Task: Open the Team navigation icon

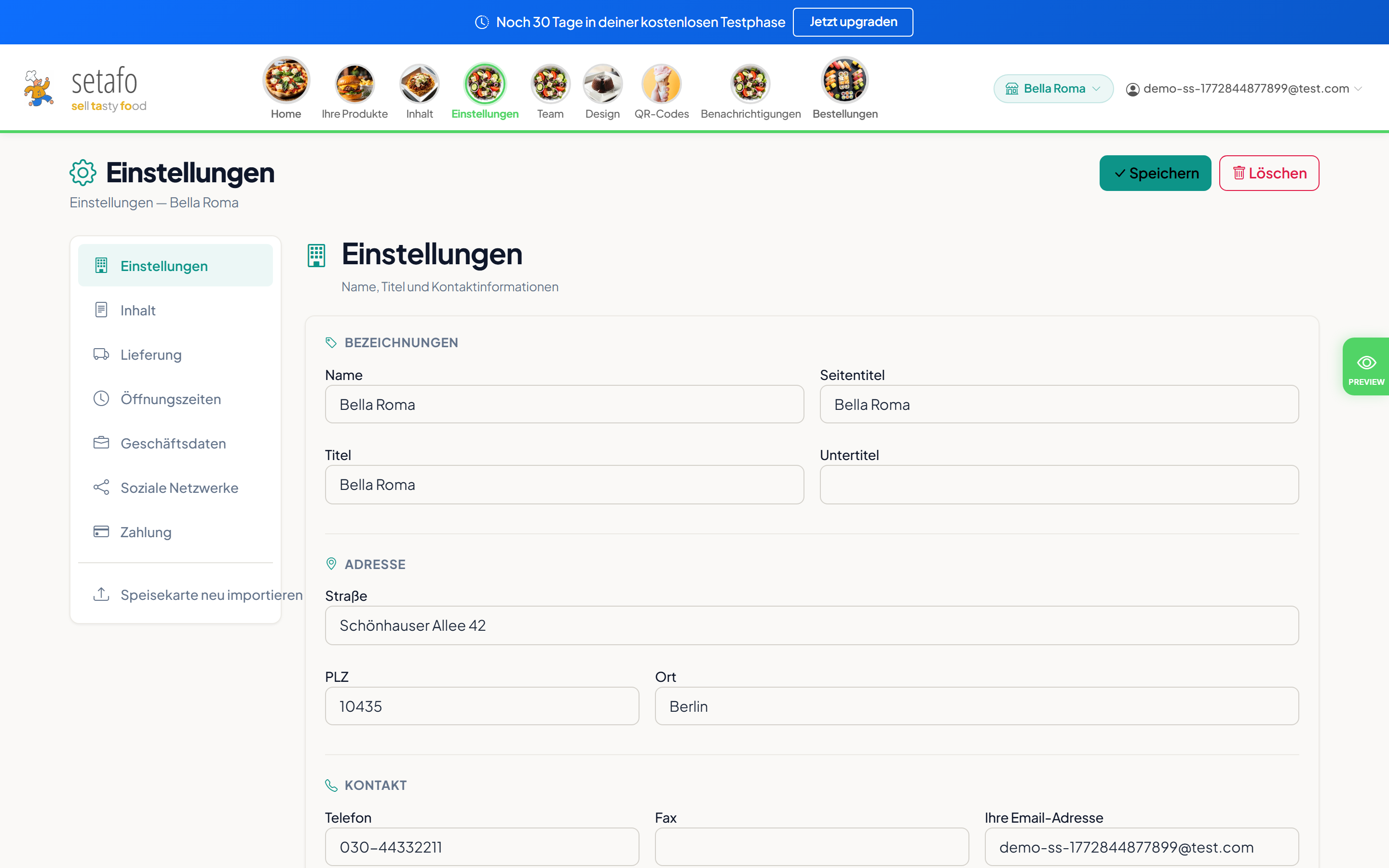Action: 550,84
